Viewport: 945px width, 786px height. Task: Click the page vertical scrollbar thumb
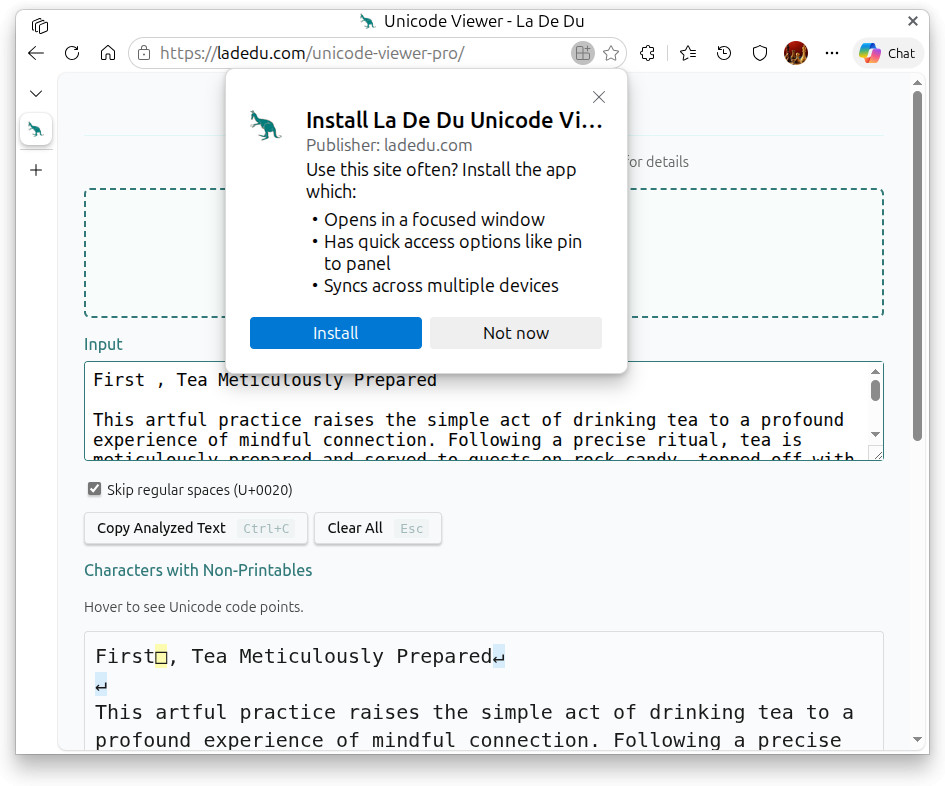(917, 266)
